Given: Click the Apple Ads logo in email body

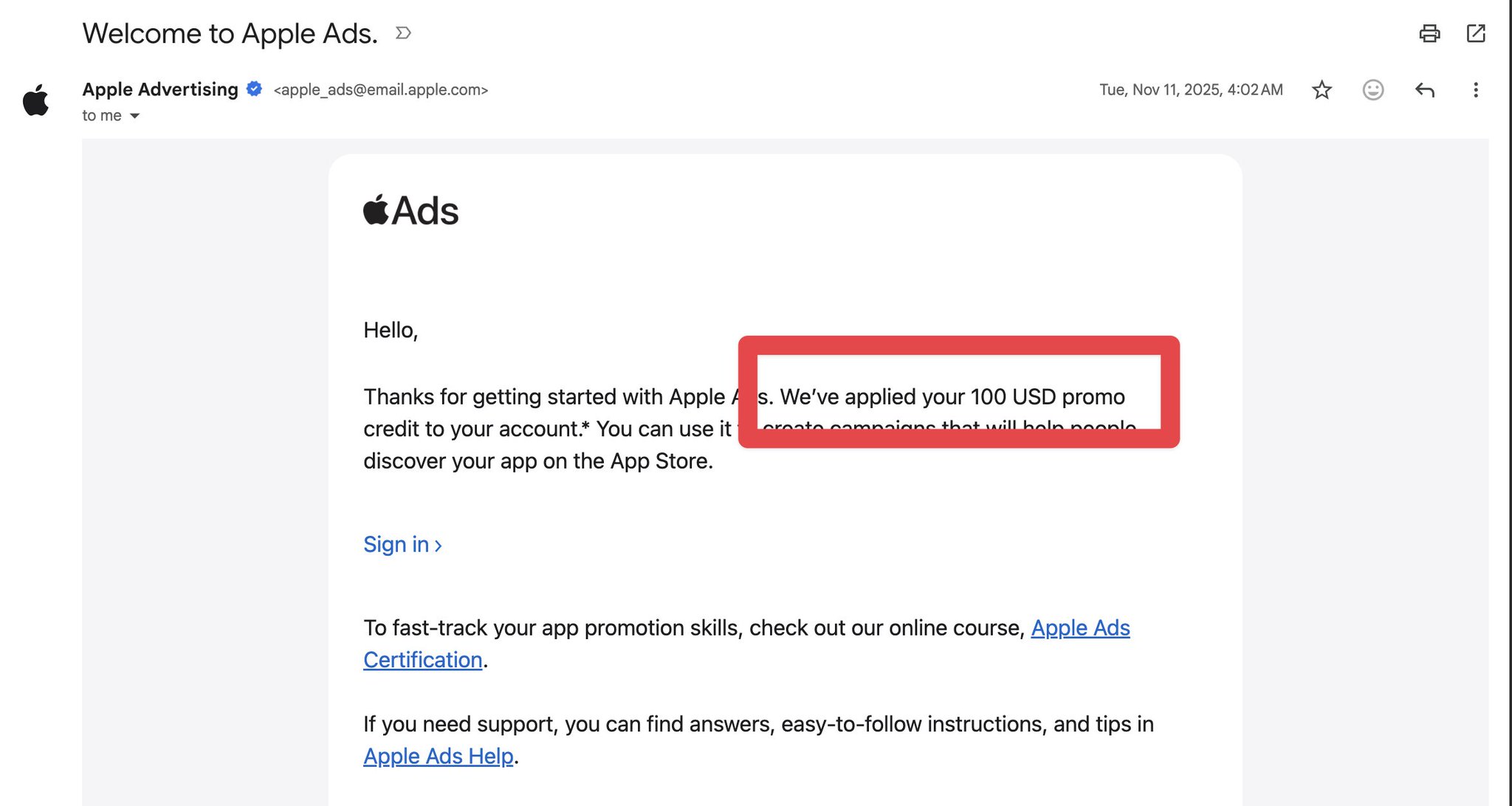Looking at the screenshot, I should pos(411,210).
